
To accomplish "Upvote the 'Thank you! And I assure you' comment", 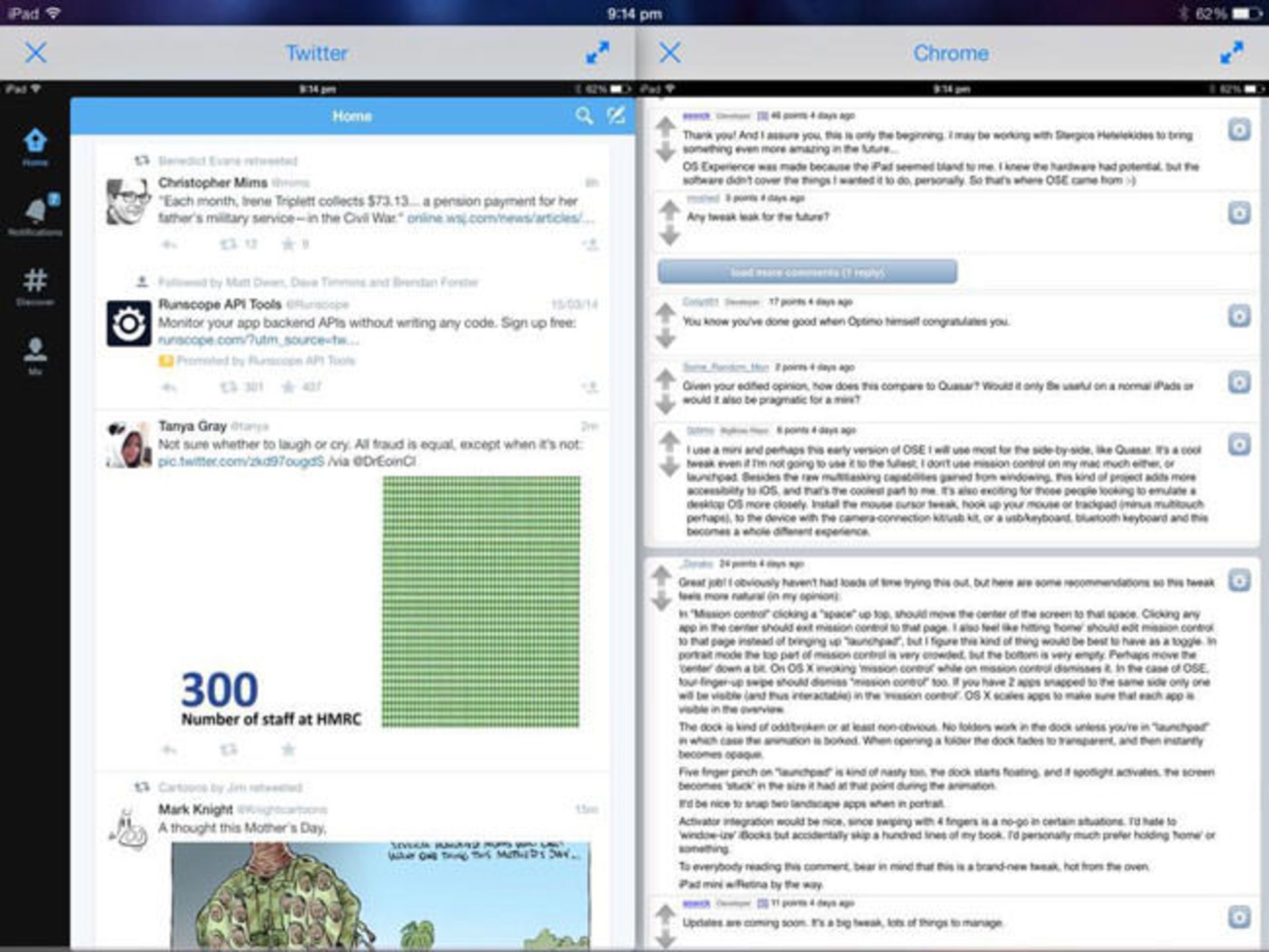I will [x=666, y=126].
